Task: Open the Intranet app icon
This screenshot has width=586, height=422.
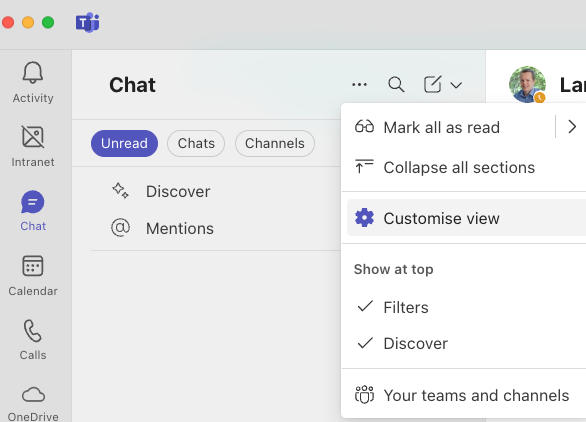Action: (33, 136)
